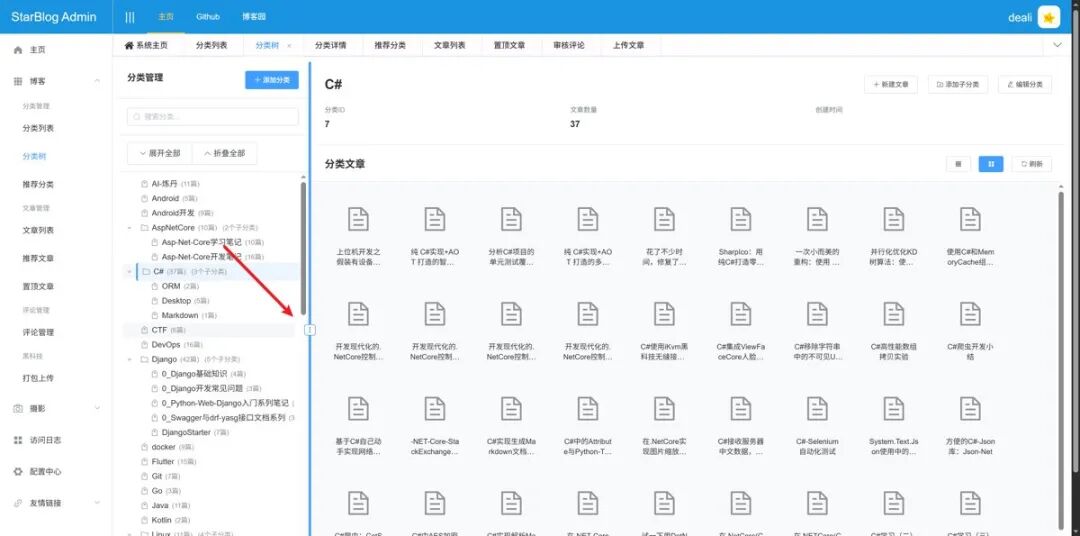Viewport: 1080px width, 536px height.
Task: Toggle the sidebar collapse icon in header
Action: coord(129,17)
